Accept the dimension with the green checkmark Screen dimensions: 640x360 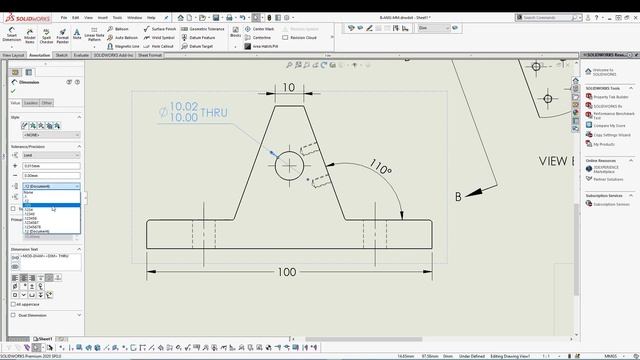[13, 91]
